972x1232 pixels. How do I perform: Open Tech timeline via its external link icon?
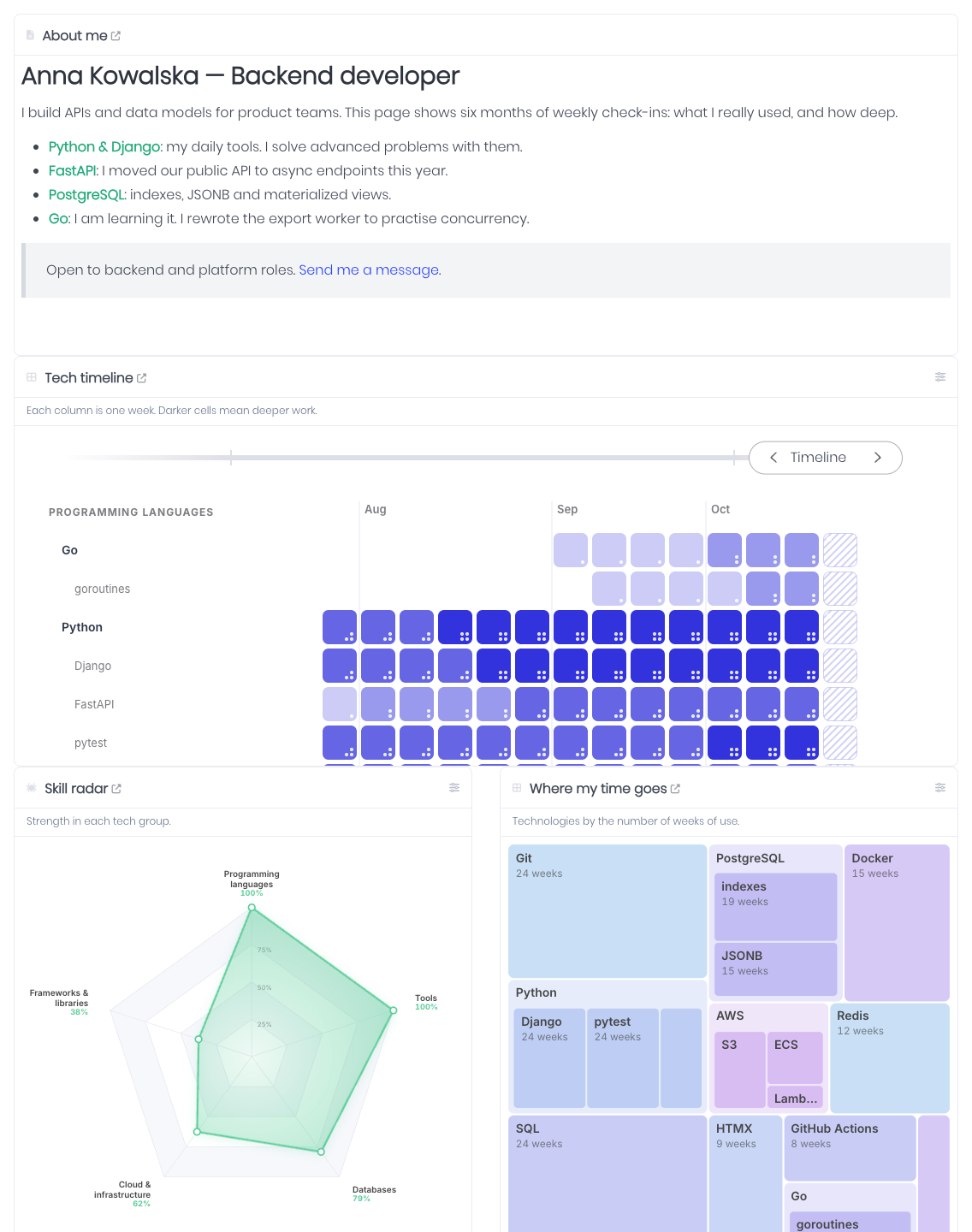point(141,378)
